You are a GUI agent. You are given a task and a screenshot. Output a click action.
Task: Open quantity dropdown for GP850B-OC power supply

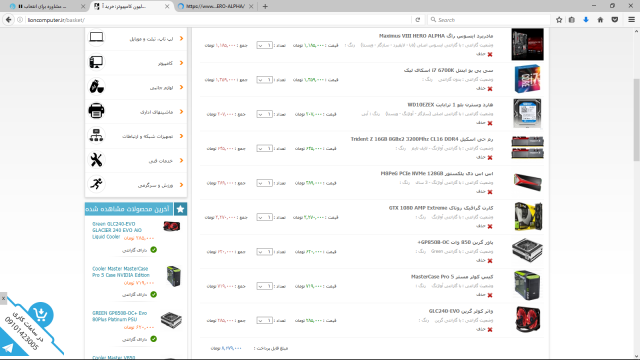264,252
